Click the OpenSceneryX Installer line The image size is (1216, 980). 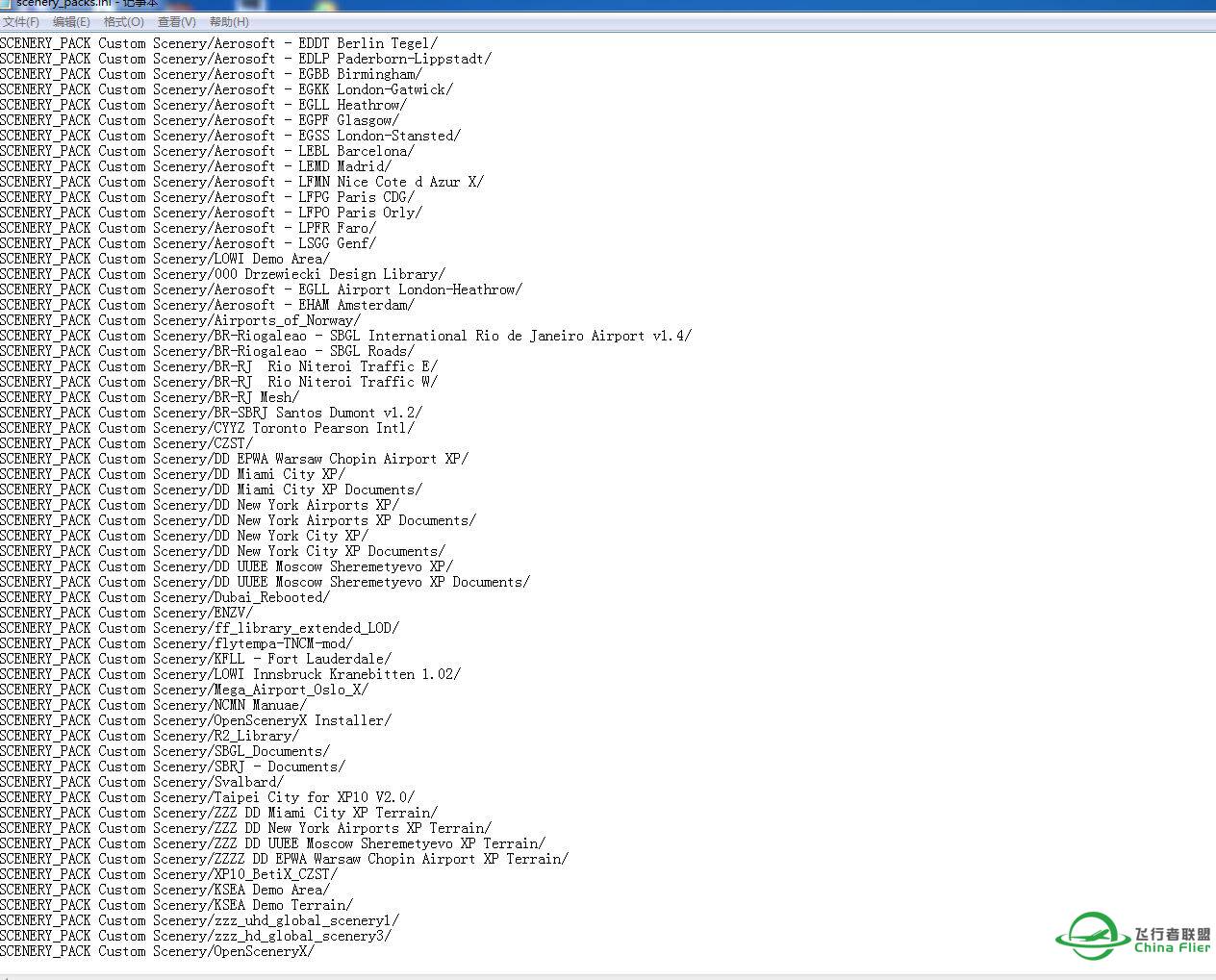click(195, 720)
